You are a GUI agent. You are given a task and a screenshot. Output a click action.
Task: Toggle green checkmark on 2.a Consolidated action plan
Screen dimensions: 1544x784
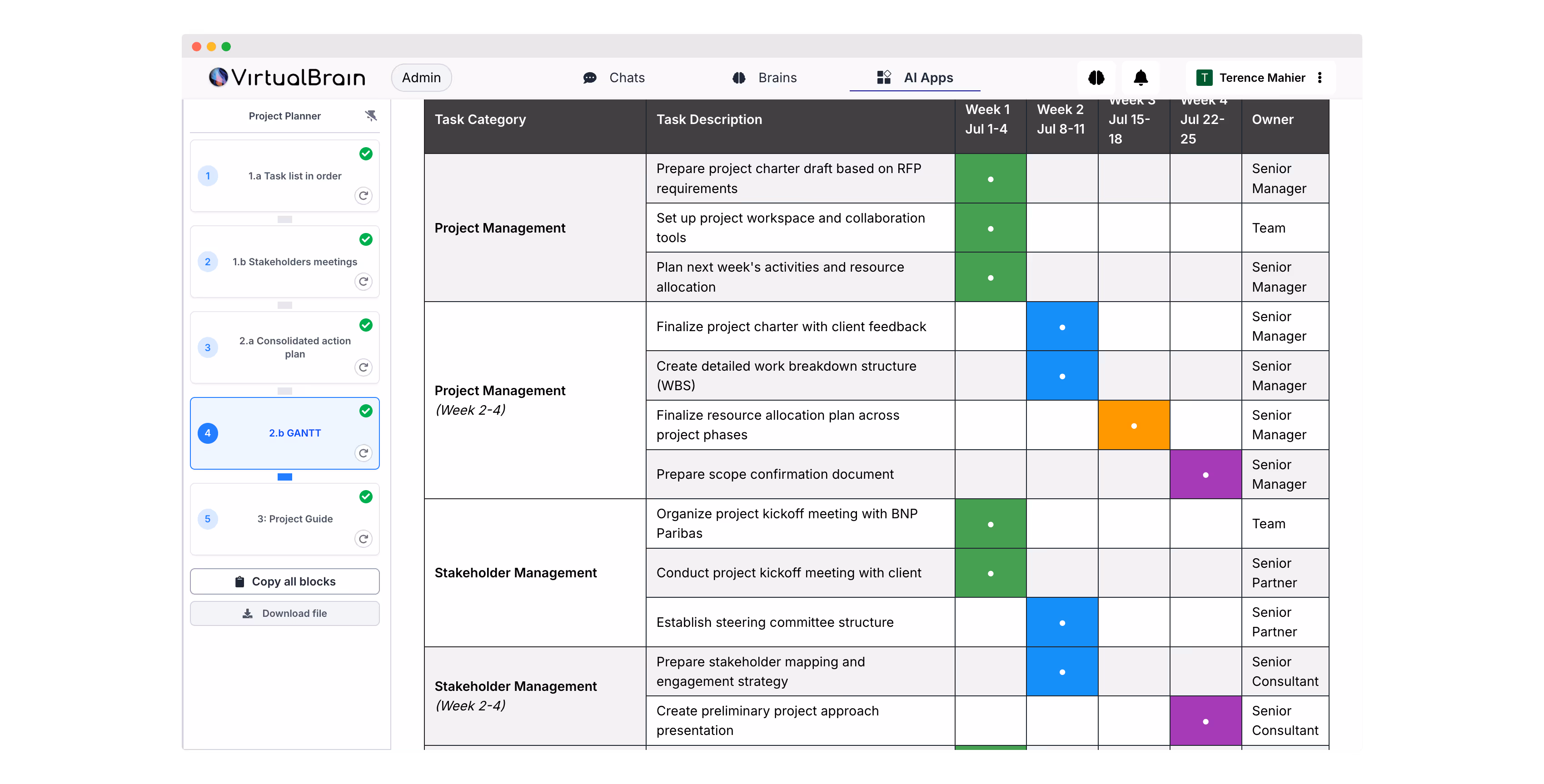point(366,326)
